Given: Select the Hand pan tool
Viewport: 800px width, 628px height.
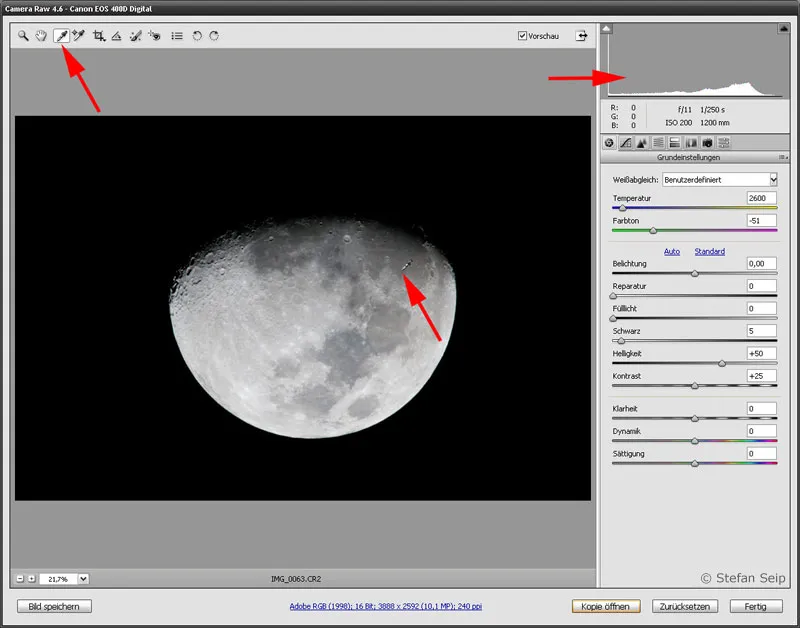Looking at the screenshot, I should [x=41, y=36].
